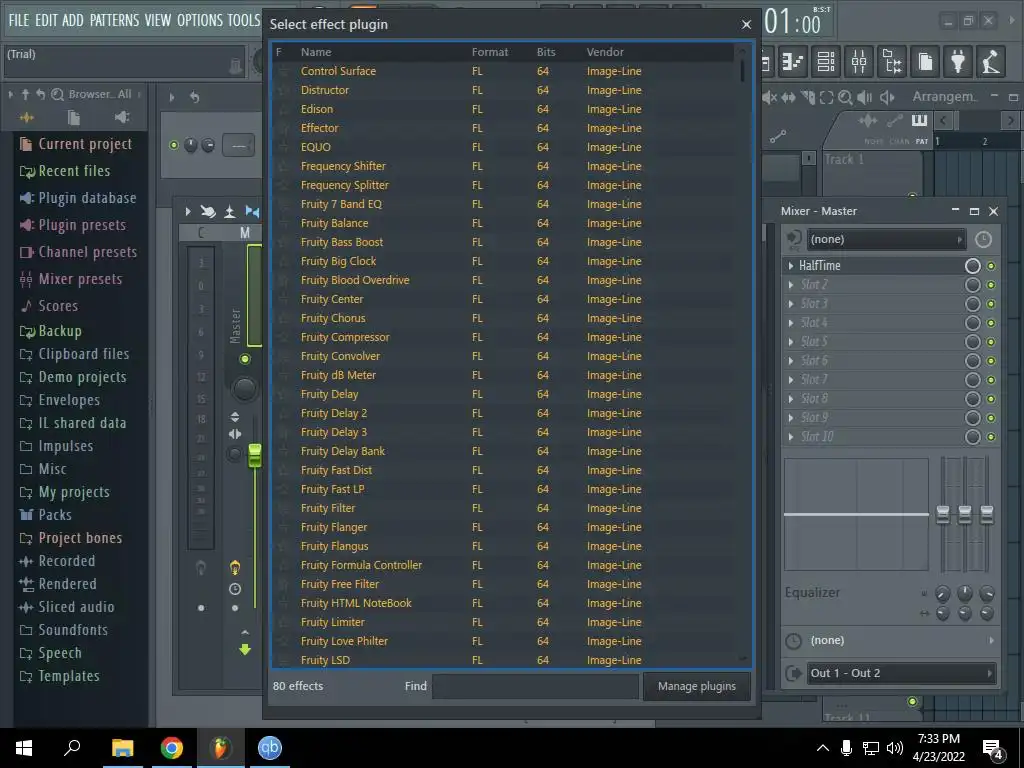Open the Piano roll view from toolbar

(x=793, y=62)
